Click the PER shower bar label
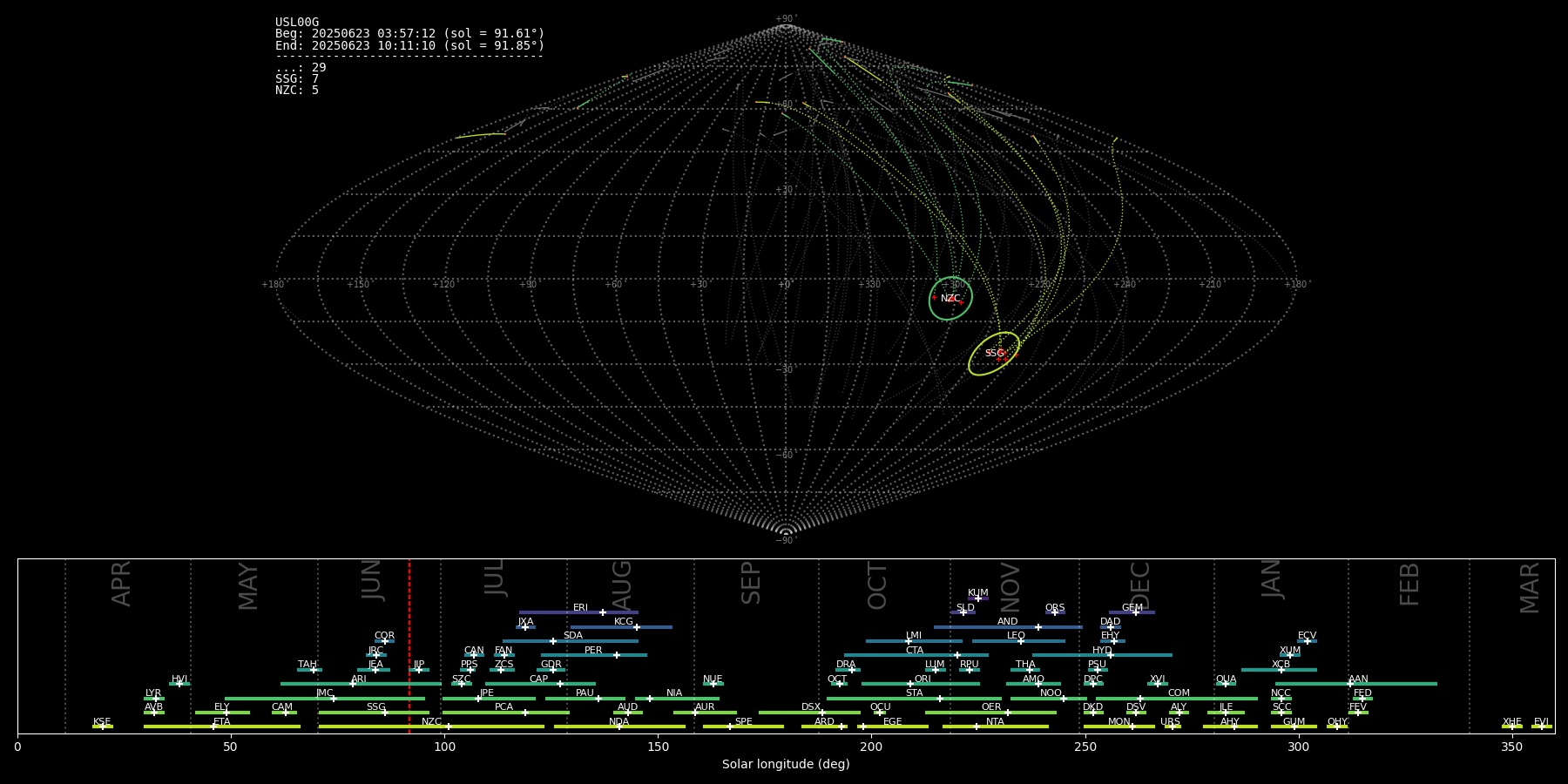 (x=593, y=651)
